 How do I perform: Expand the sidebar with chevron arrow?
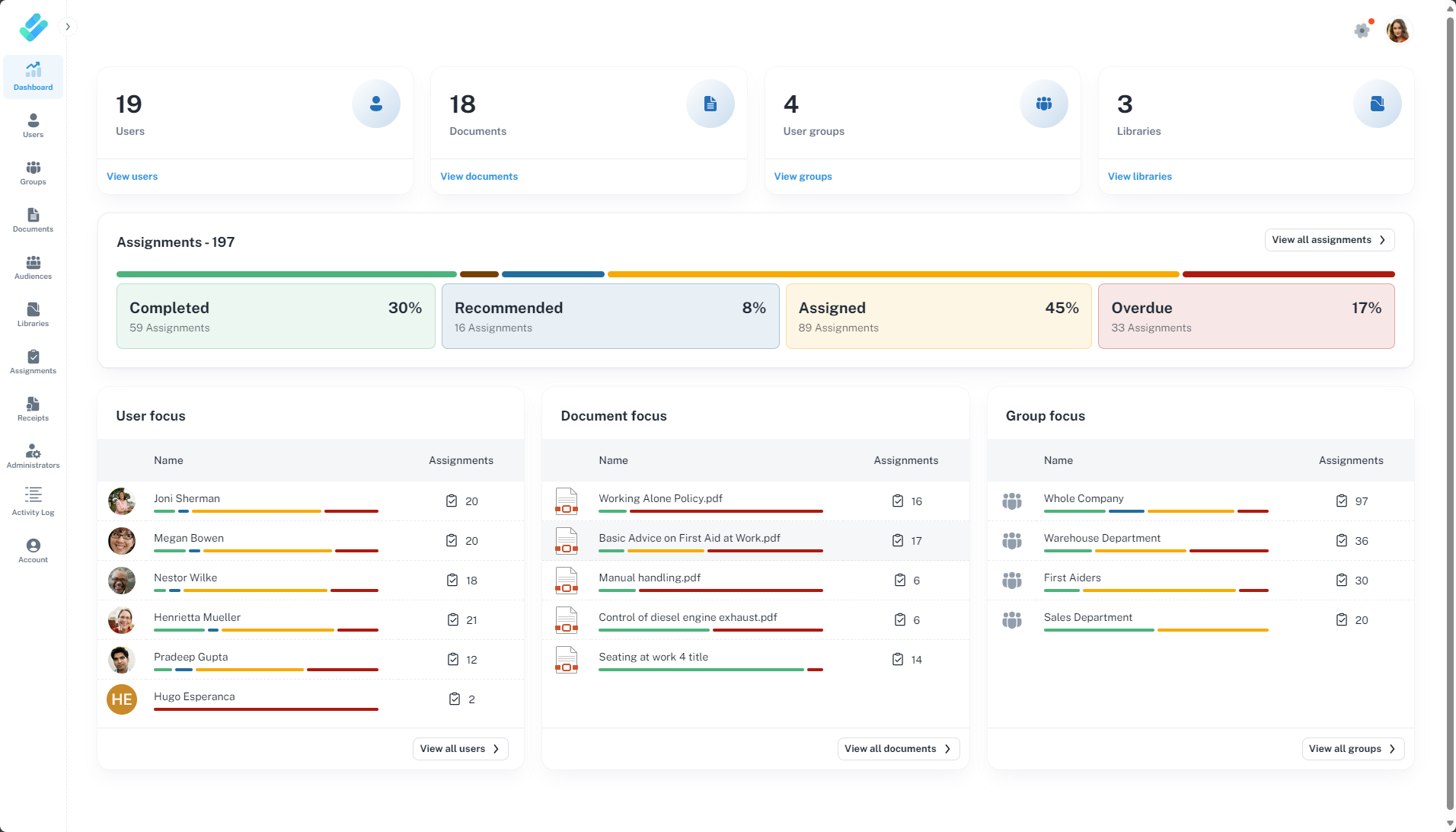68,27
